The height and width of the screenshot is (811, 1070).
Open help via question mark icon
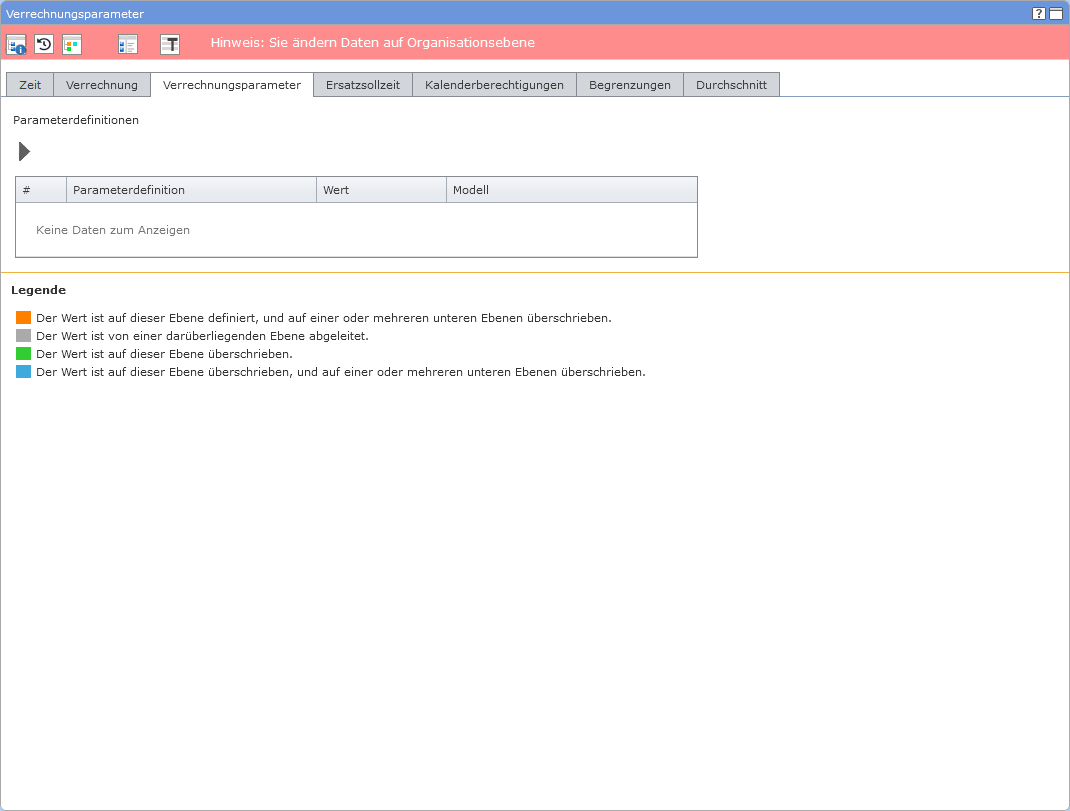click(x=1039, y=14)
